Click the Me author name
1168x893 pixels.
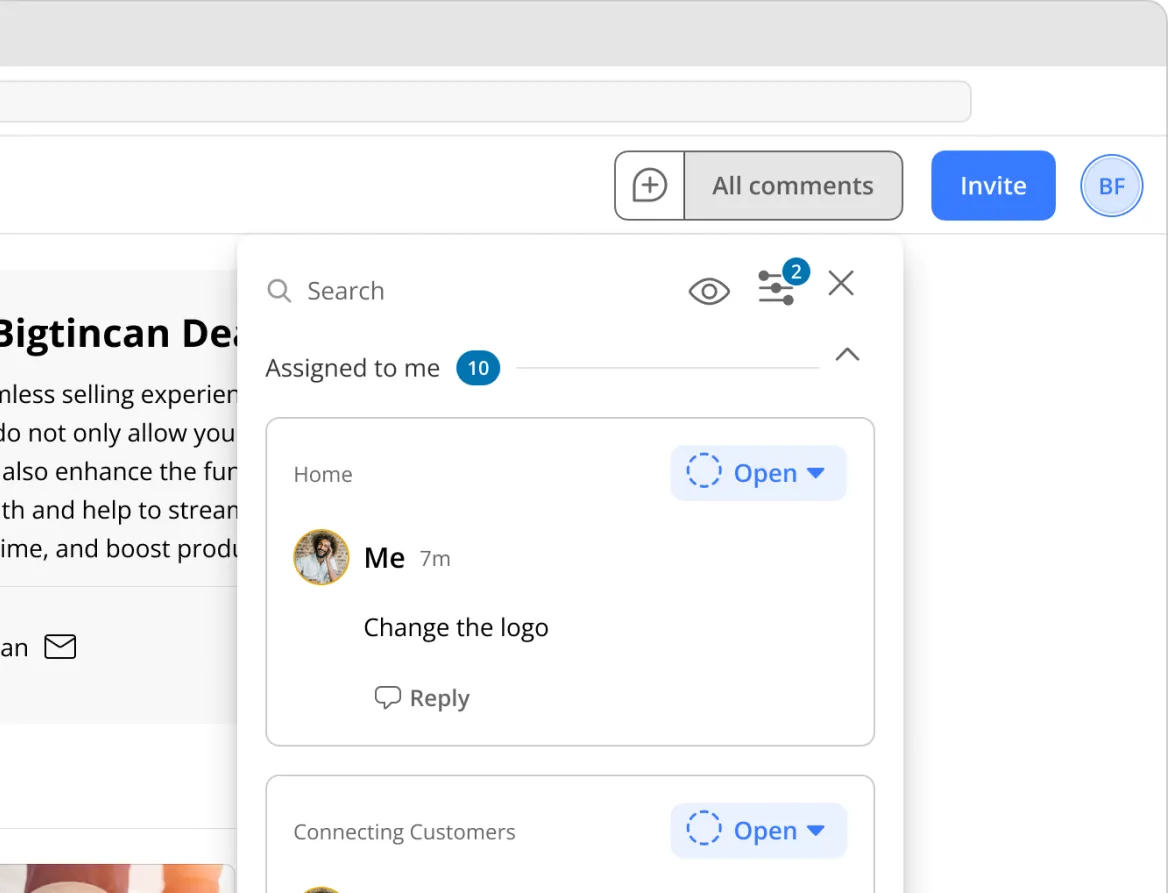[x=384, y=558]
